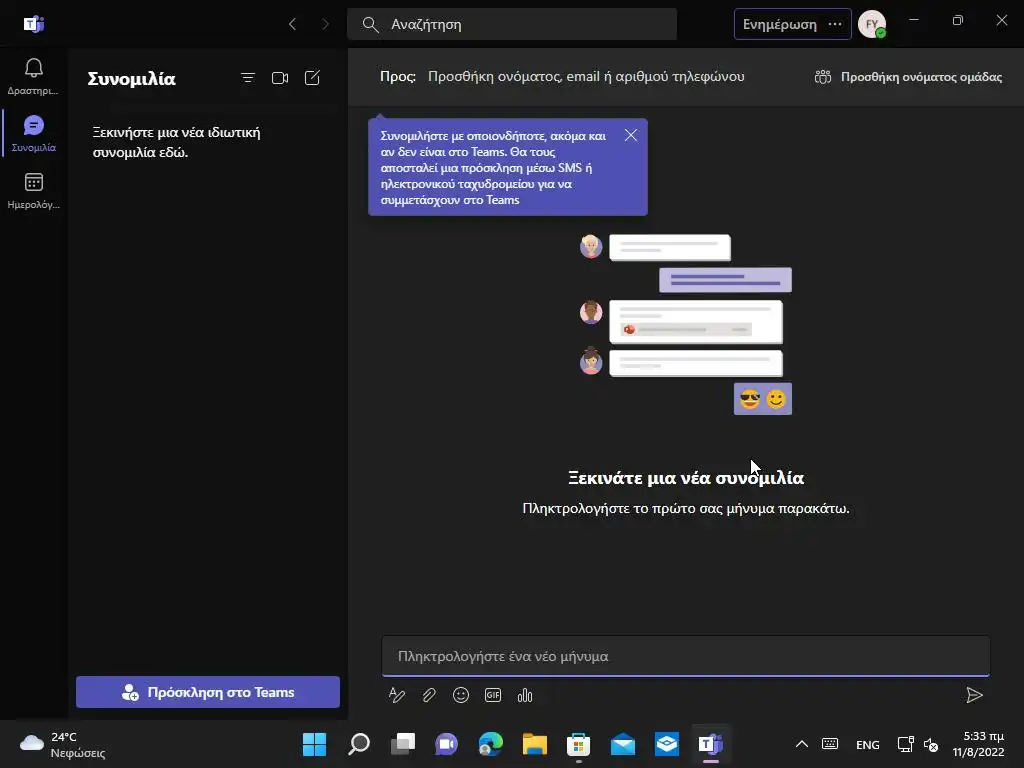
Task: Open the weather widget in taskbar
Action: [63, 744]
